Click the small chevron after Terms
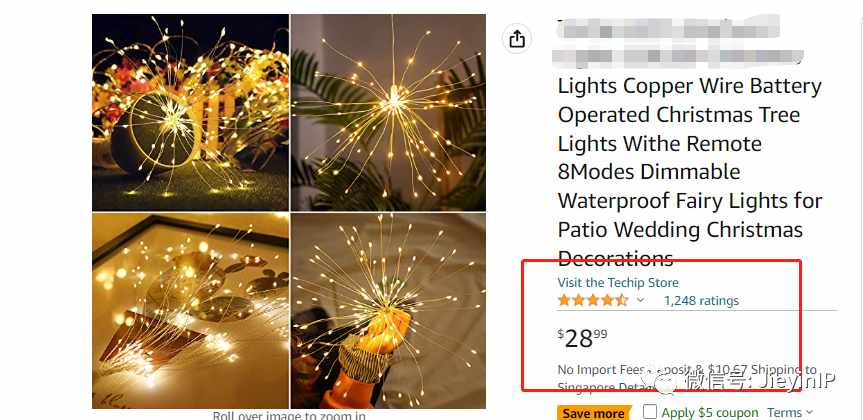863x420 pixels. [809, 412]
